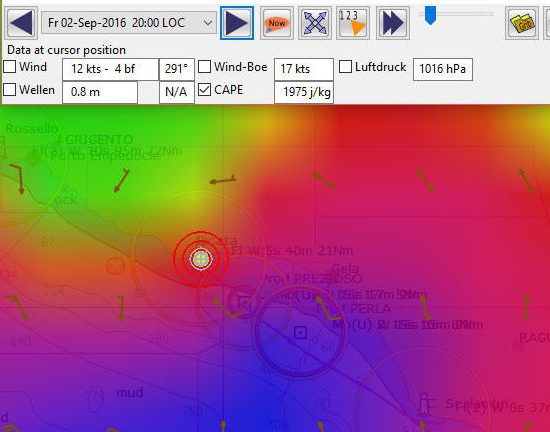Click the red circle station marker on map
Viewport: 550px width, 432px height.
201,259
